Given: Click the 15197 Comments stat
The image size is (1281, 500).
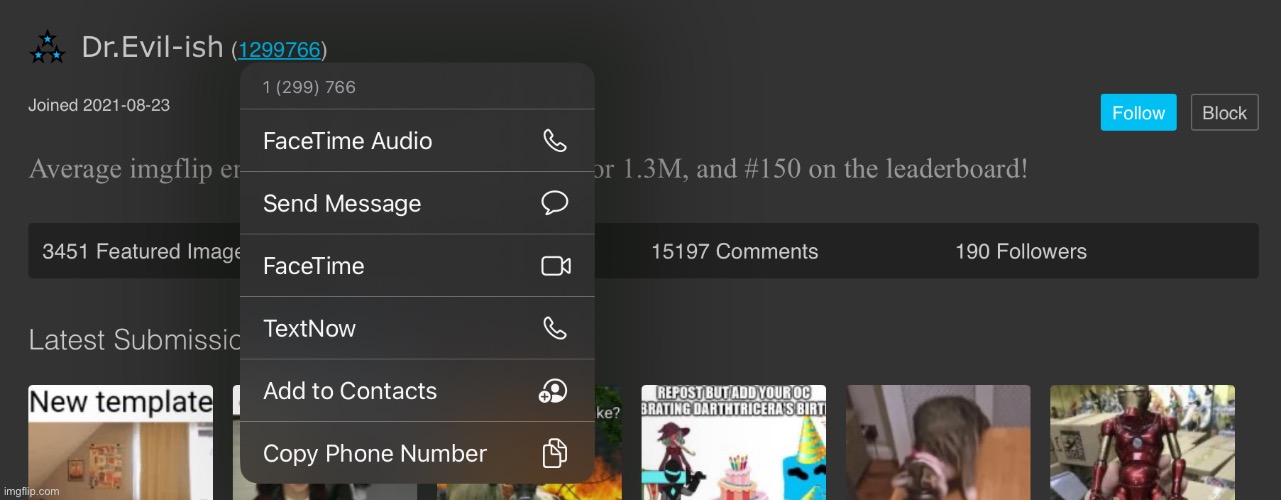Looking at the screenshot, I should (734, 252).
